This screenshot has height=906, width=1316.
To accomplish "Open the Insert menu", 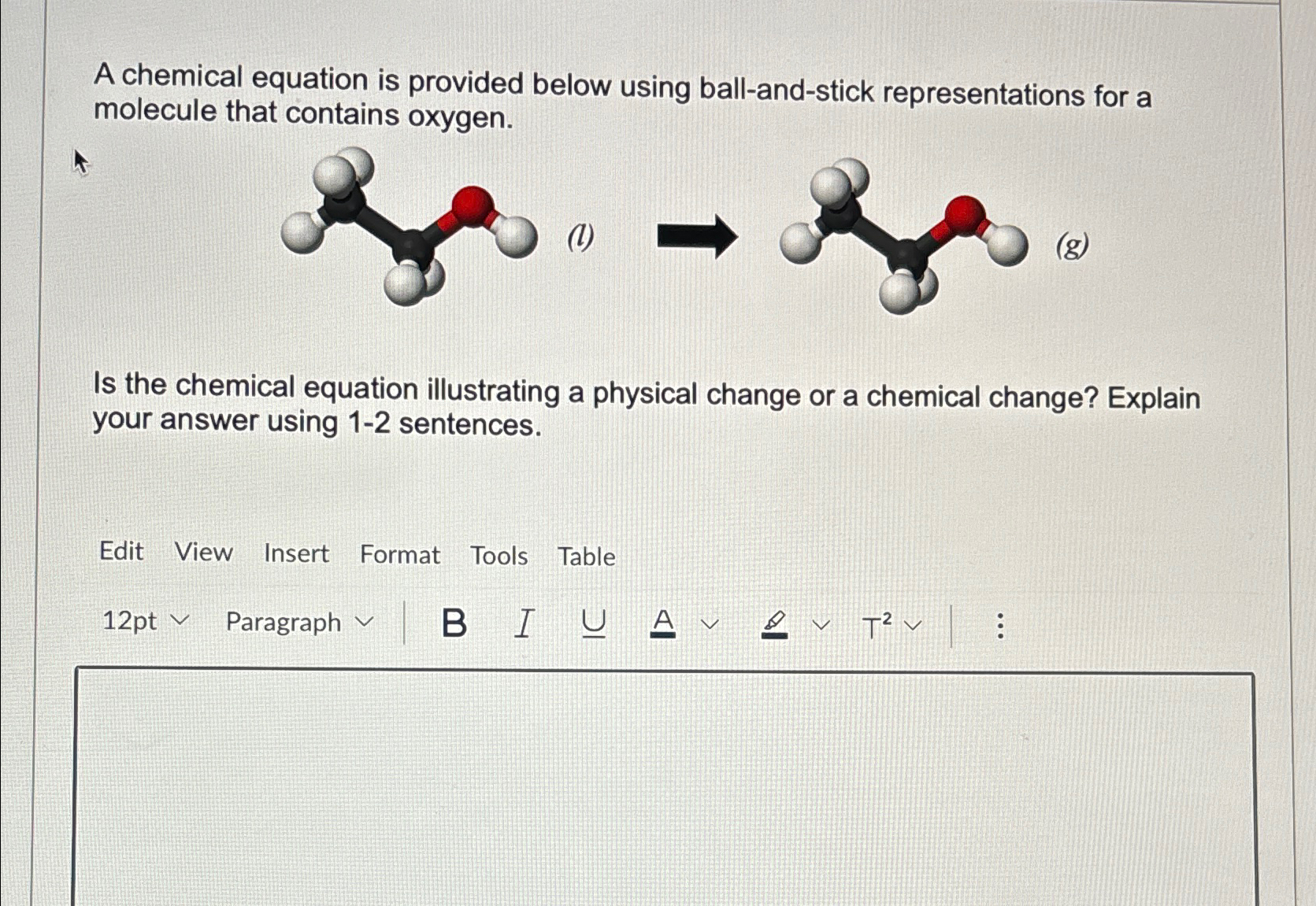I will (x=296, y=553).
